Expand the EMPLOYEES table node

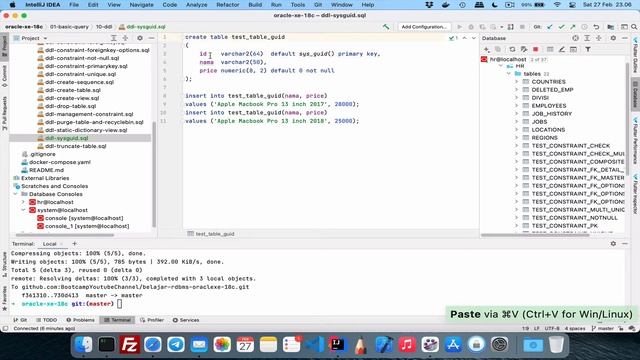(x=517, y=106)
